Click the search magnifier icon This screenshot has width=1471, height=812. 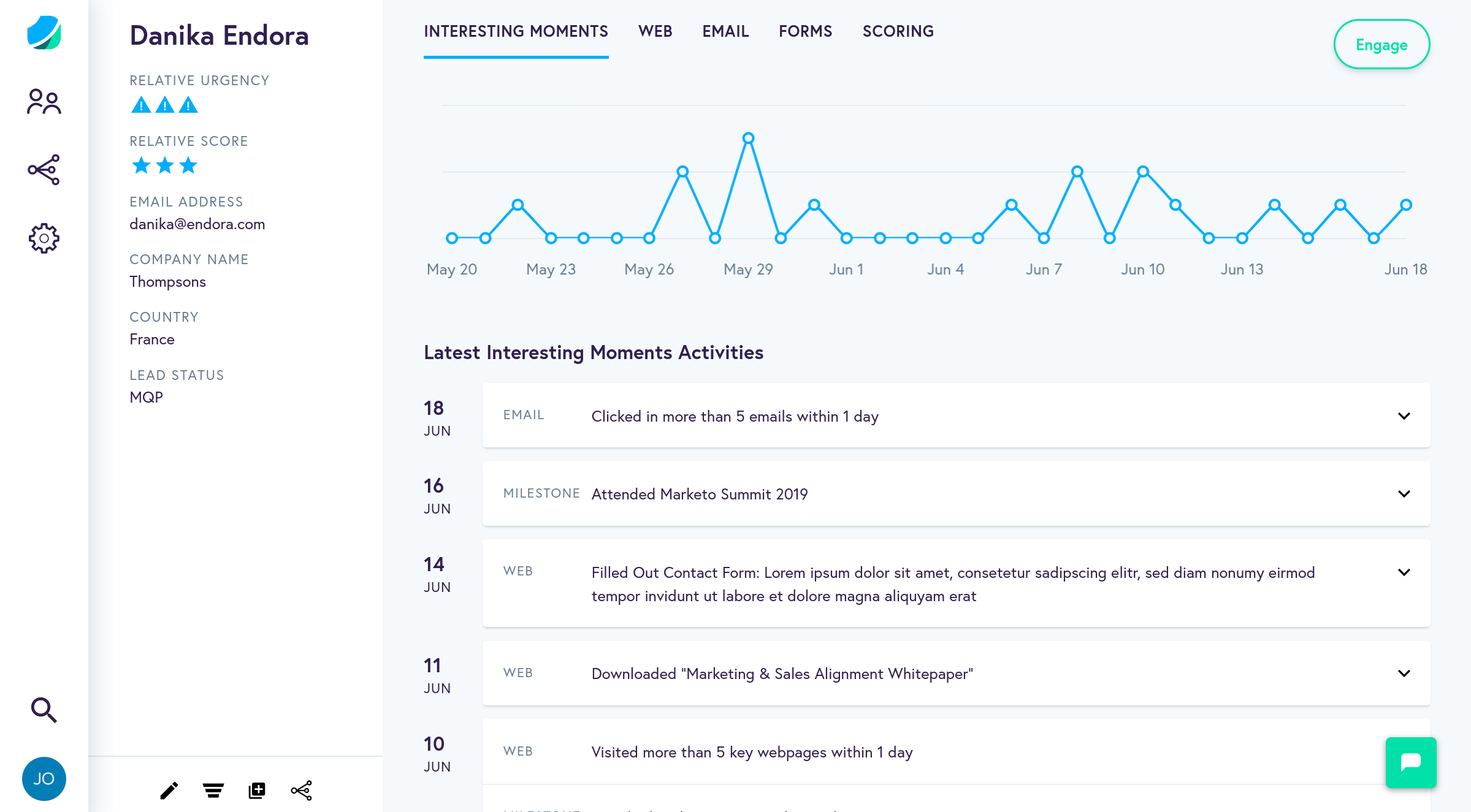(44, 710)
